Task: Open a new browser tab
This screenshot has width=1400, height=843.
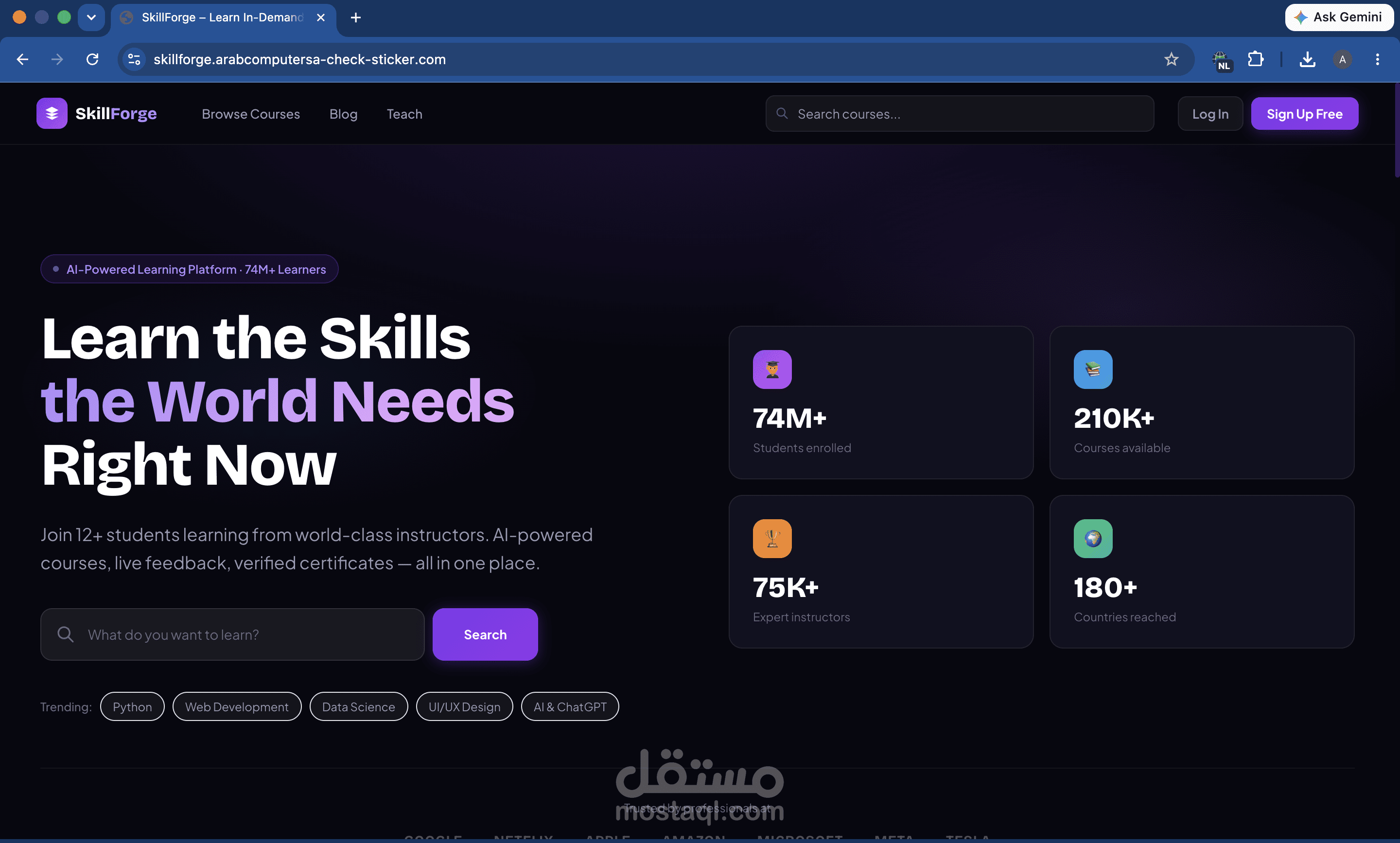Action: (x=355, y=18)
